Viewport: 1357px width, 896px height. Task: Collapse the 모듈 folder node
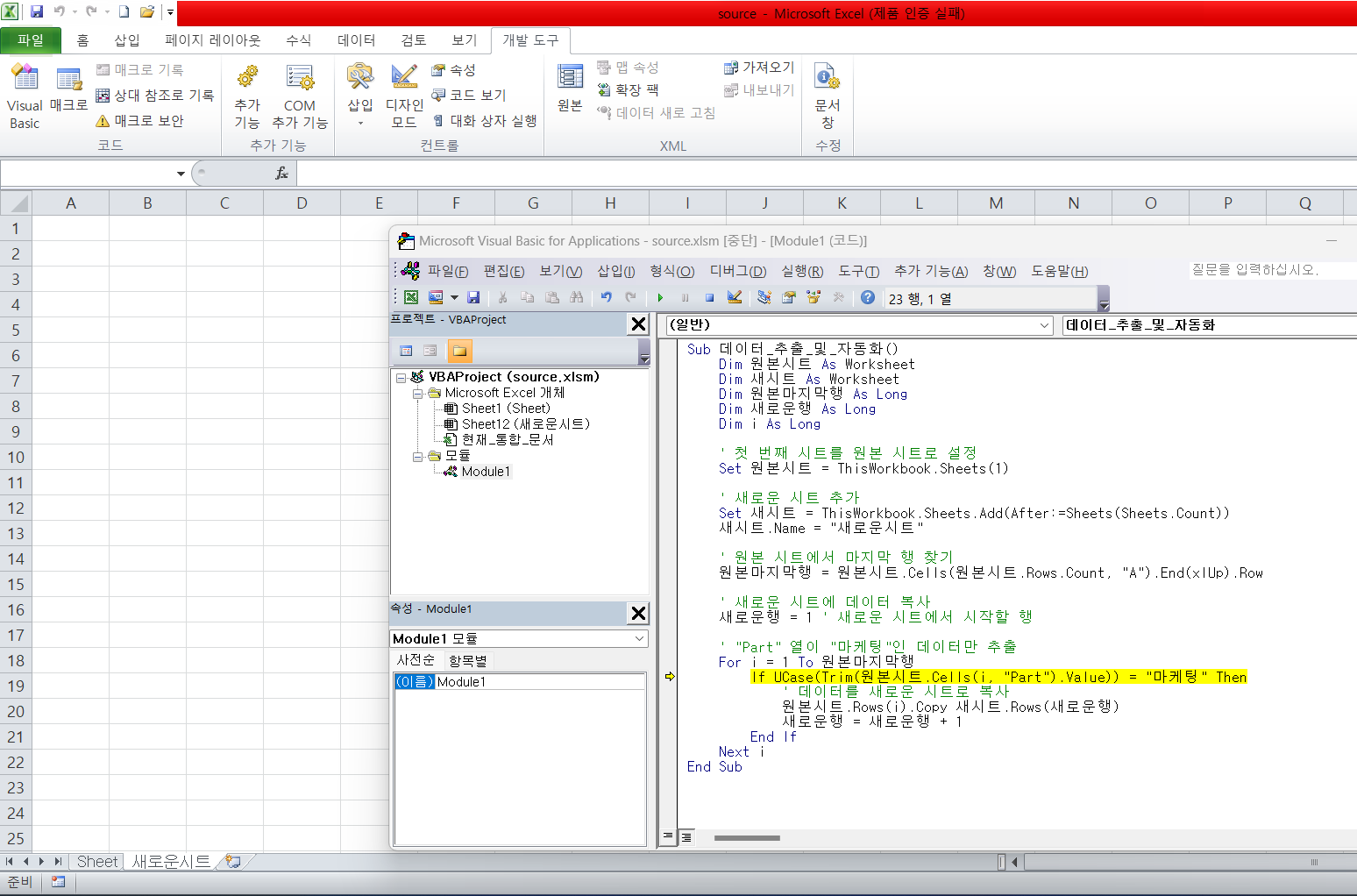418,457
